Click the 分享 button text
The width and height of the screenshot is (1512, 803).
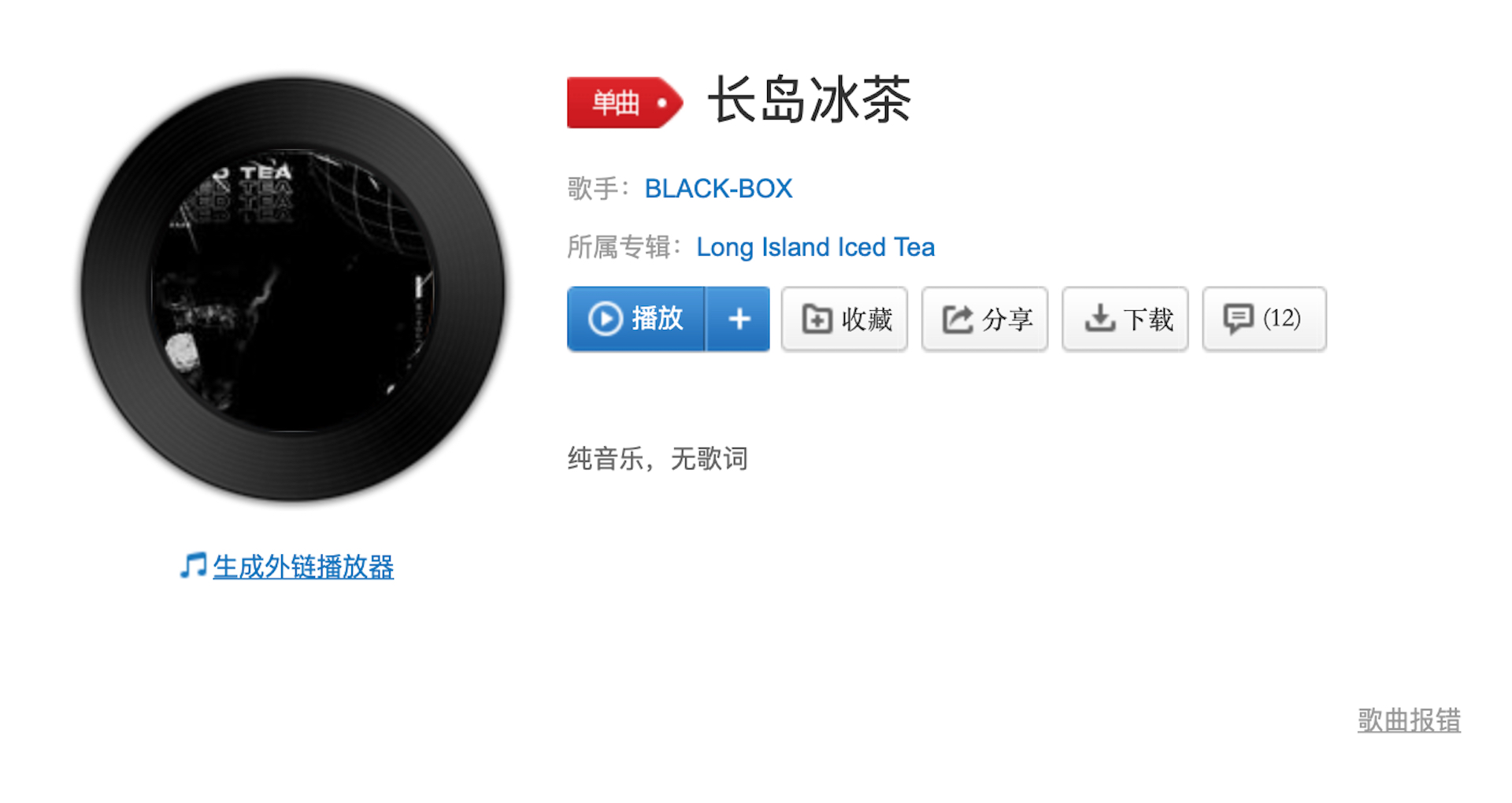[x=1007, y=319]
